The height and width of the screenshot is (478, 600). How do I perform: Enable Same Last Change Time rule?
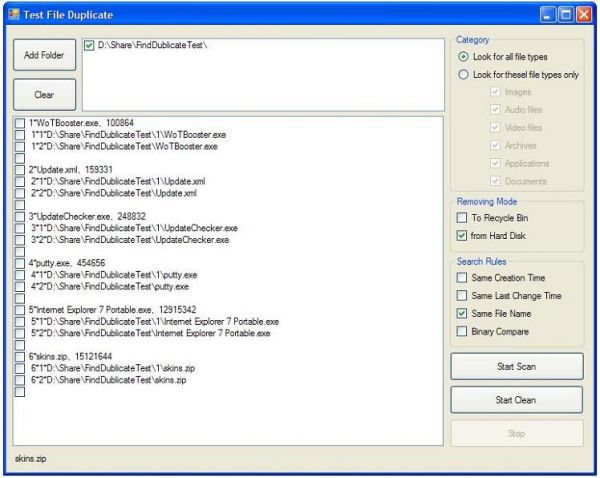point(462,295)
